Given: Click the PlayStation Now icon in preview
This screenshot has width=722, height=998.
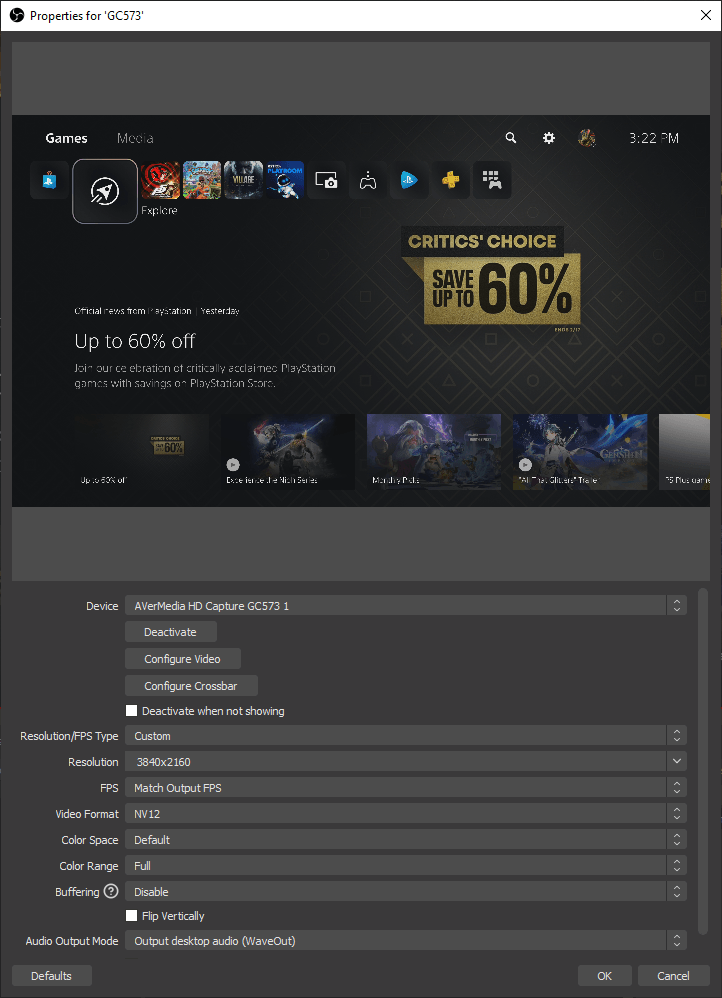Looking at the screenshot, I should (x=409, y=181).
